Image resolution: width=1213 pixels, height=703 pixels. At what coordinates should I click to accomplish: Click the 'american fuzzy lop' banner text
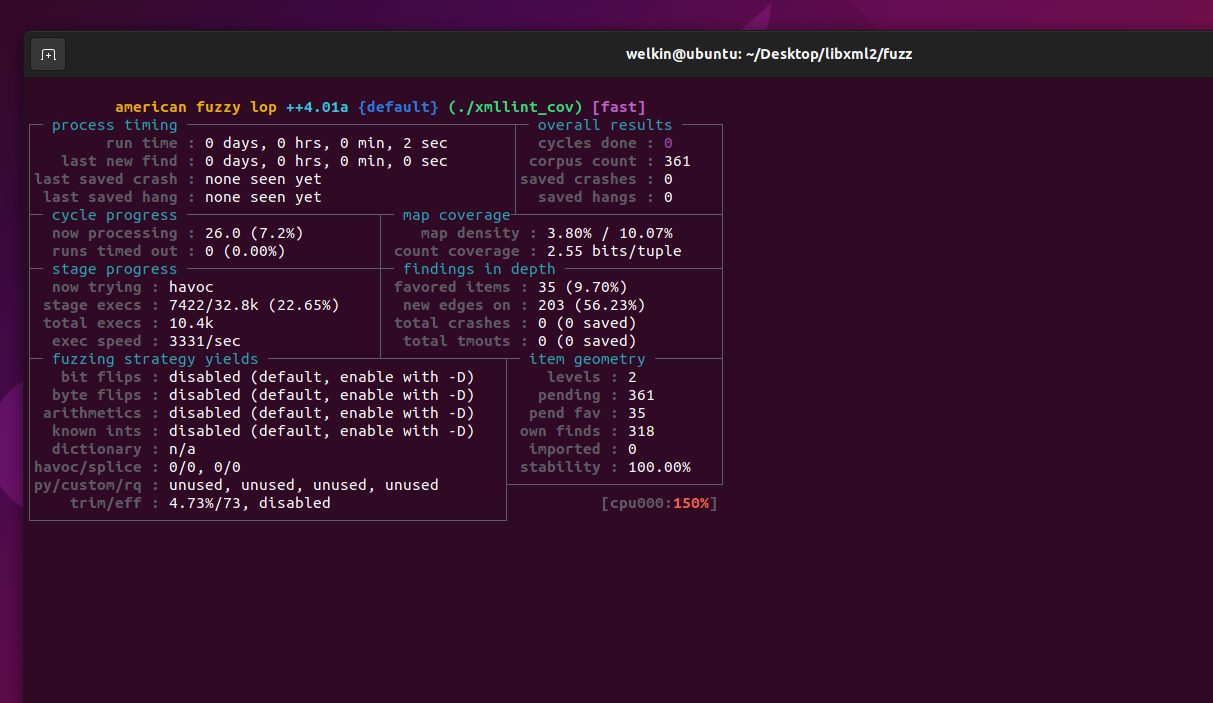196,107
